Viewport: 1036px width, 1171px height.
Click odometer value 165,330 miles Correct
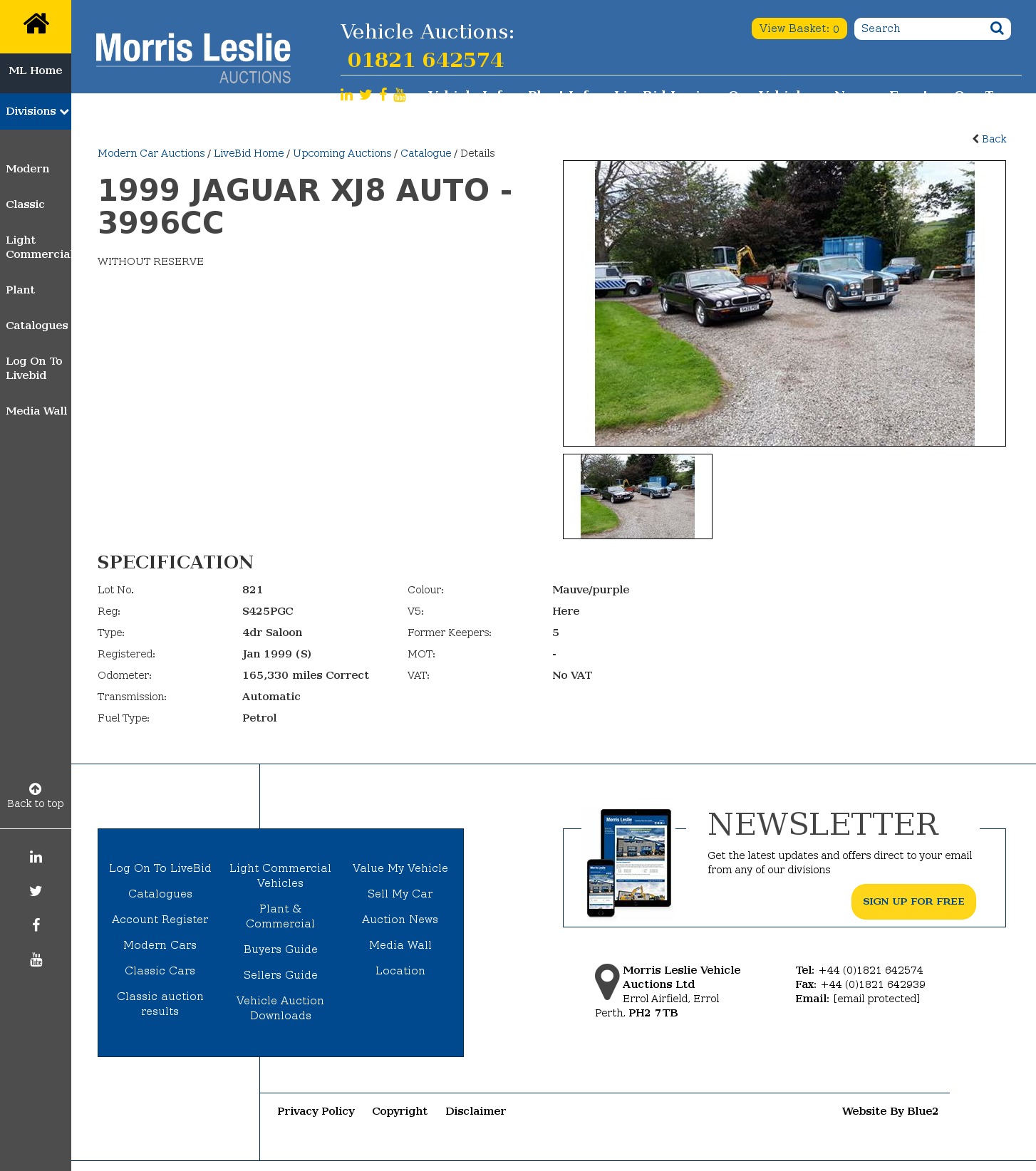306,675
